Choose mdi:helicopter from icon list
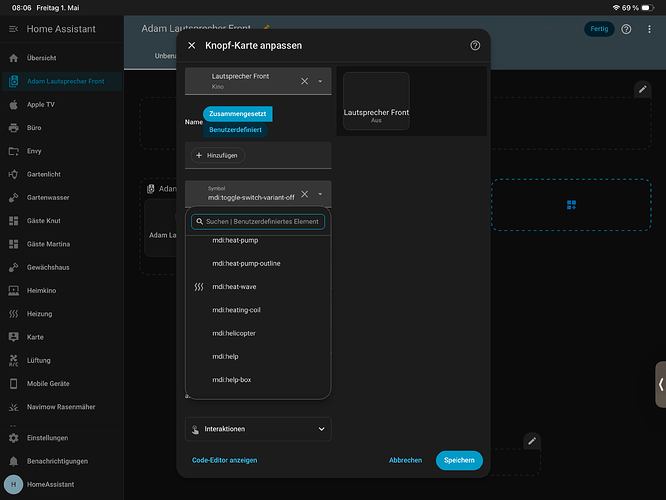 pos(258,333)
